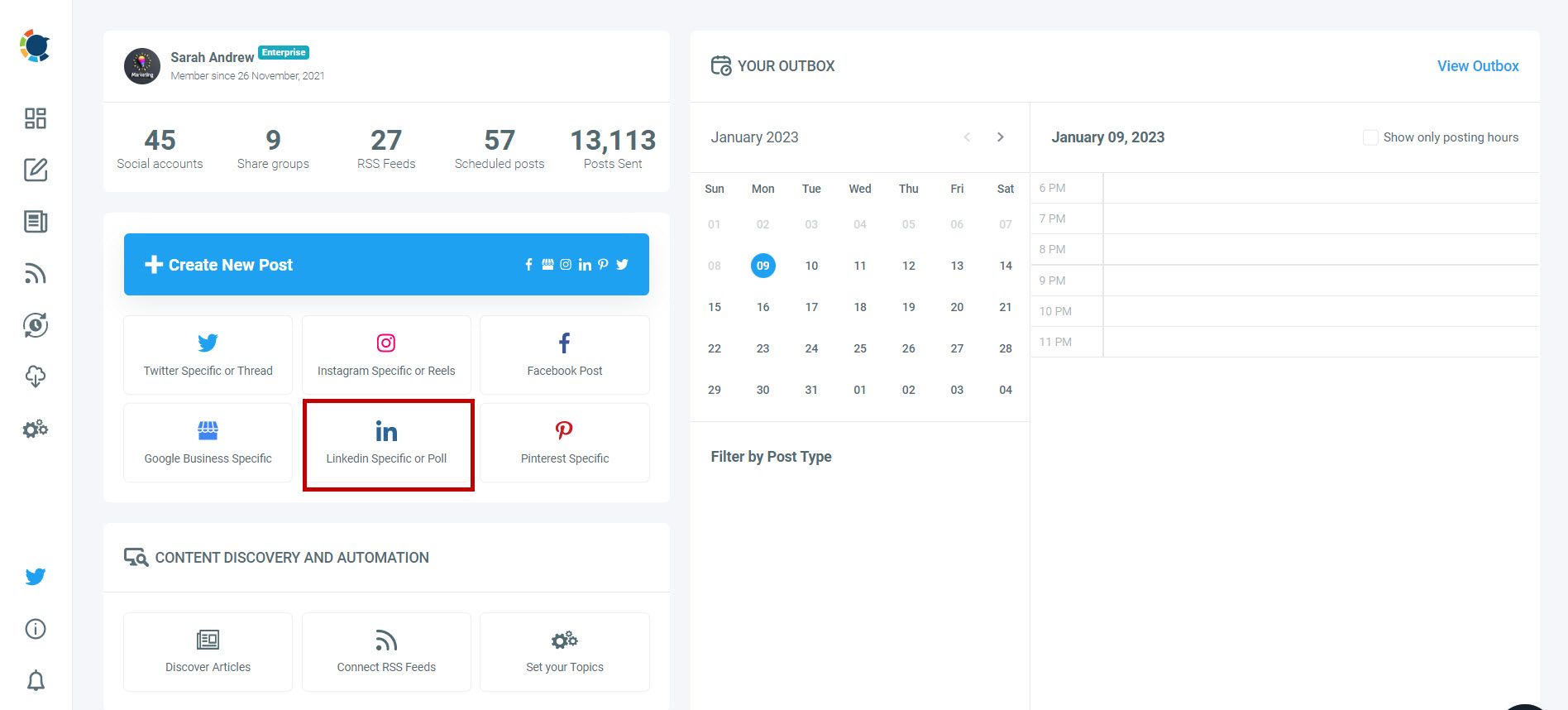1568x710 pixels.
Task: Select Pinterest Specific card
Action: 565,443
